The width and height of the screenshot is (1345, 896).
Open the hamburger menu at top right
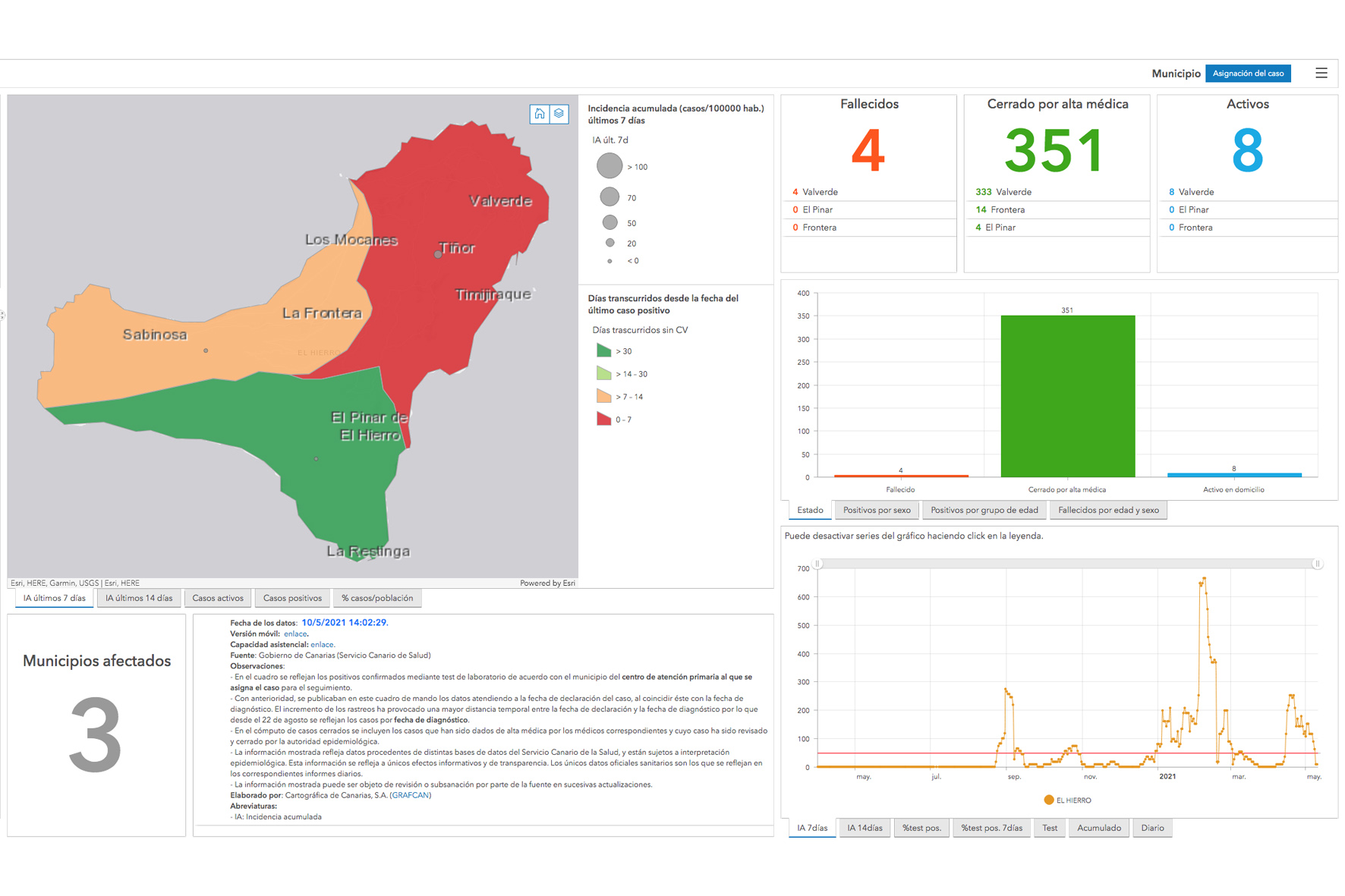pos(1321,74)
